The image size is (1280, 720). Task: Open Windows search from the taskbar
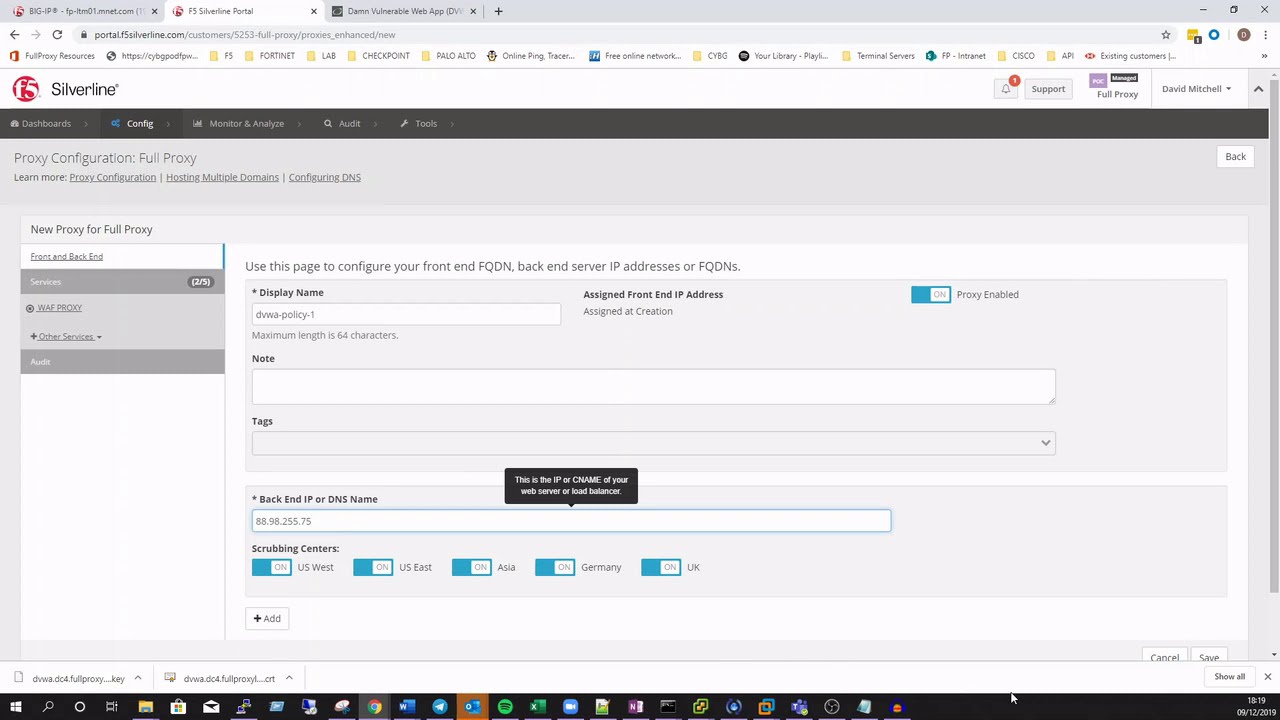click(x=48, y=707)
